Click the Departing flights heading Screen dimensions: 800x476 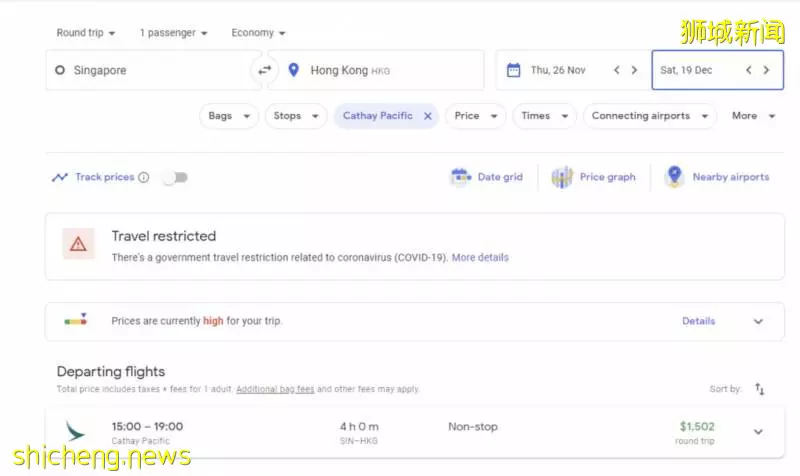[x=111, y=371]
